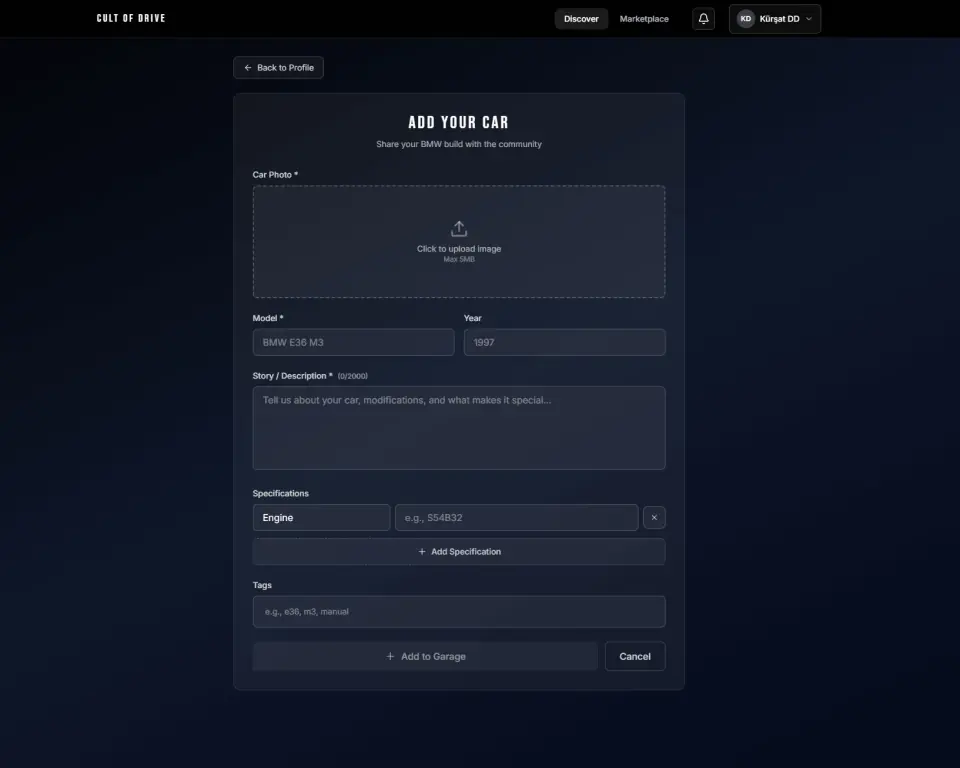
Task: Click the '(0/2000)' character counter
Action: click(x=353, y=376)
